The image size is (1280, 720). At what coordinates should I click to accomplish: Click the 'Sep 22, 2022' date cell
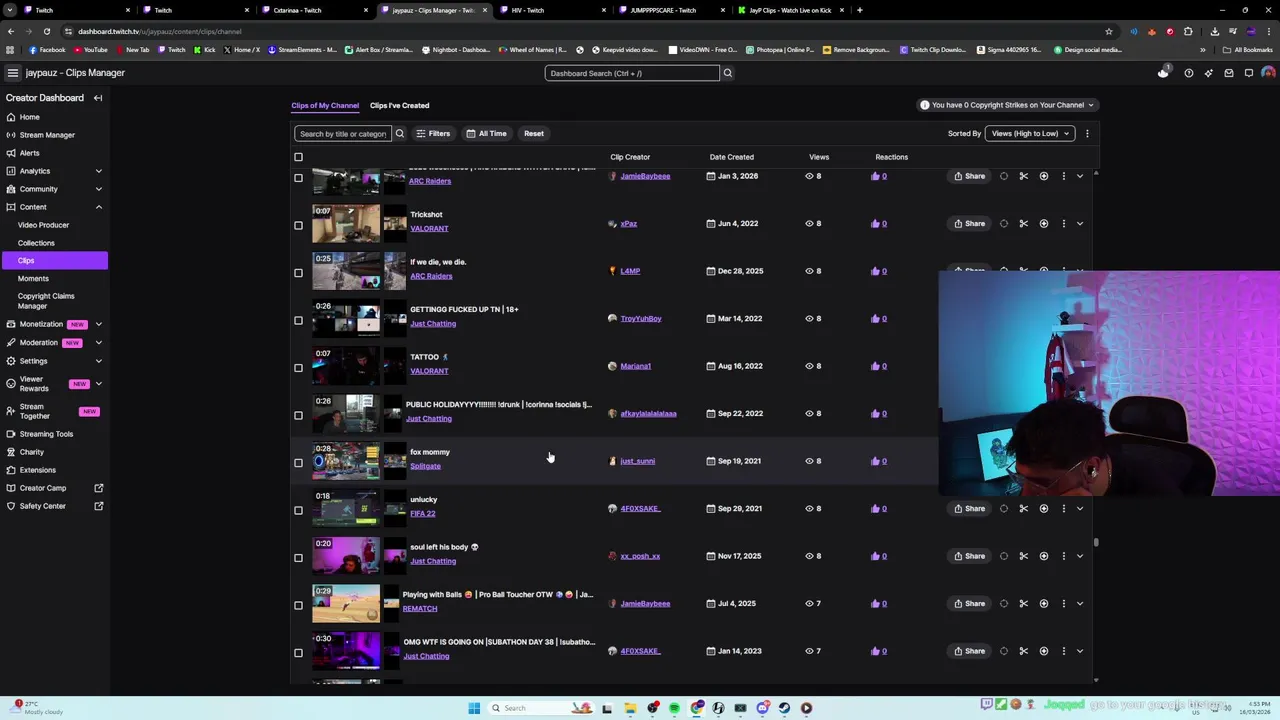(739, 414)
